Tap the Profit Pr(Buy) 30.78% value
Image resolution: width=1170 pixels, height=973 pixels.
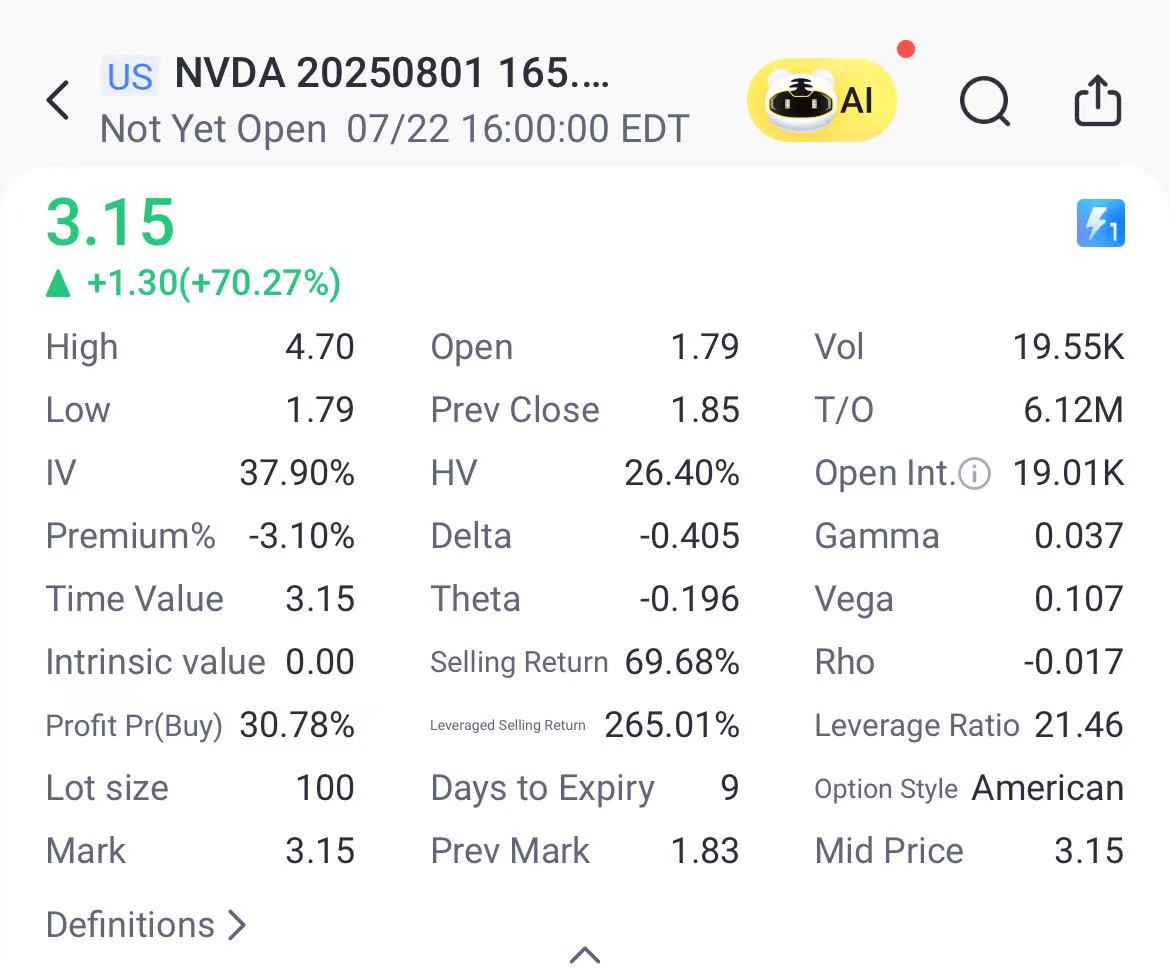[x=297, y=725]
